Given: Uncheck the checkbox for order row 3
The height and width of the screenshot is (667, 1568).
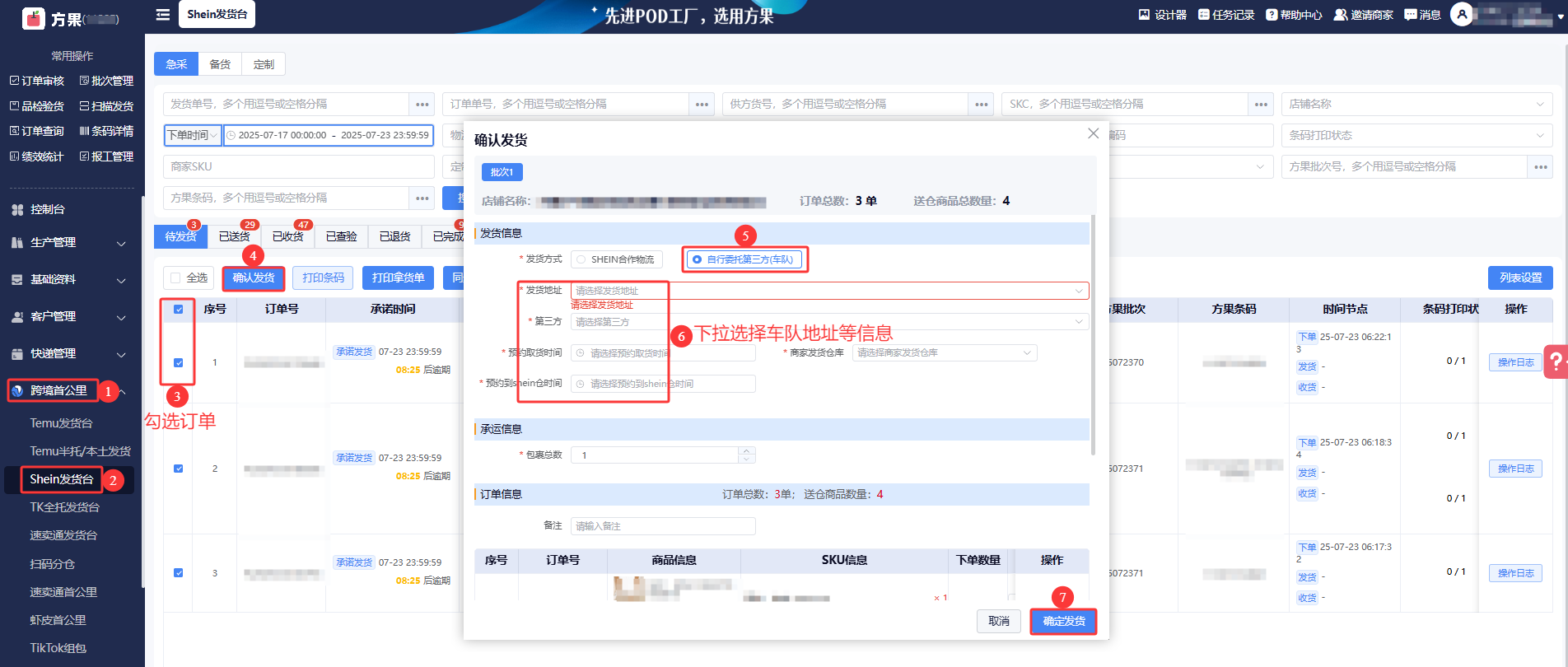Looking at the screenshot, I should [x=179, y=573].
